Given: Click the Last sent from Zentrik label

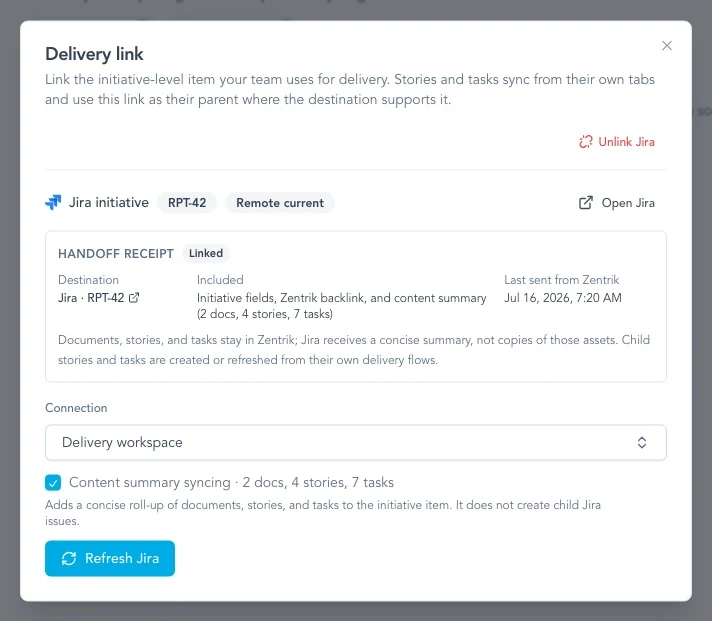Looking at the screenshot, I should pos(562,280).
